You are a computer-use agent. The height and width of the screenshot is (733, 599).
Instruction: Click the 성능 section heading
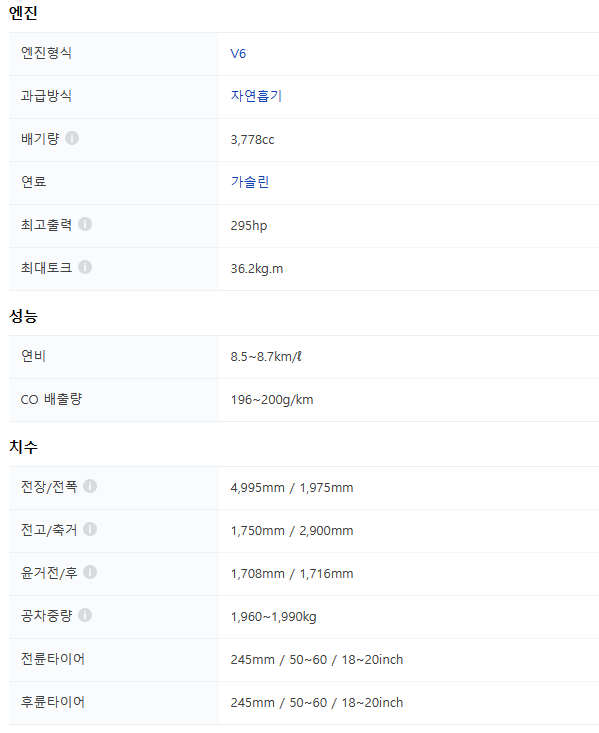(23, 316)
